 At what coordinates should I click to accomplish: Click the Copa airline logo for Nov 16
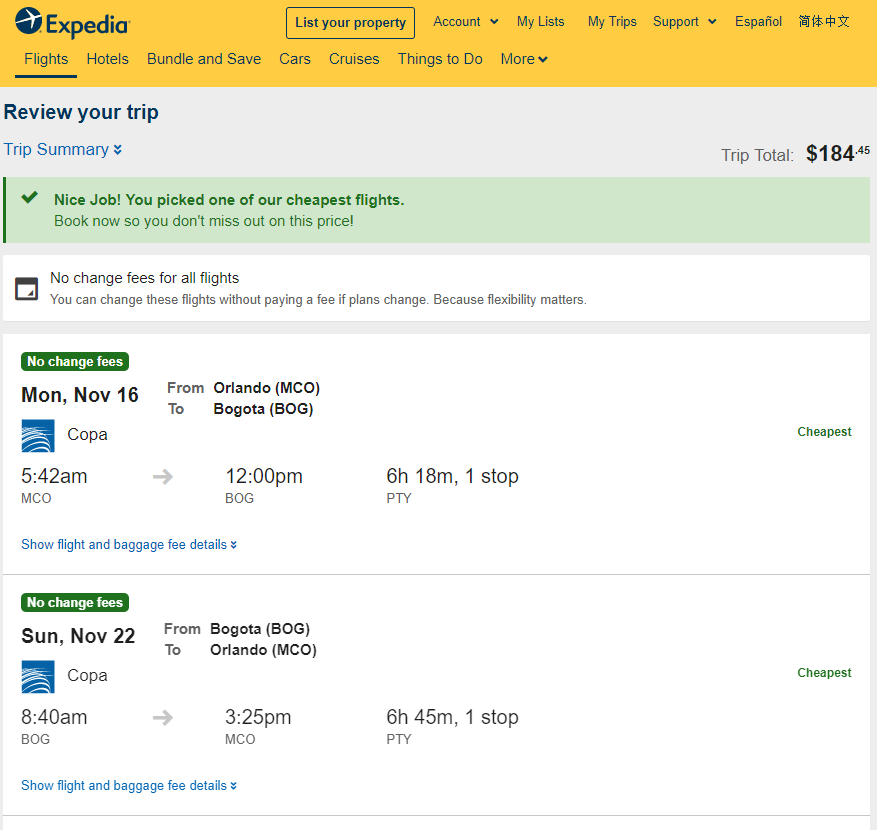pos(38,436)
